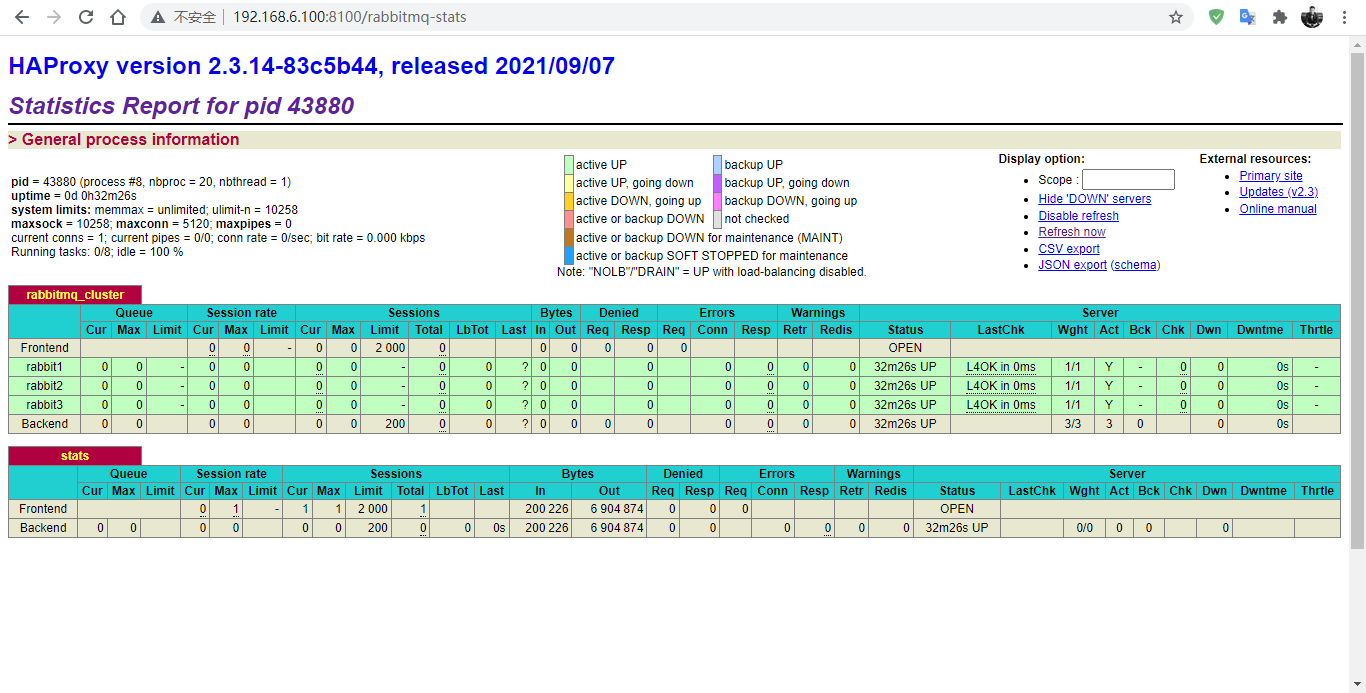The image size is (1366, 693).
Task: Open the JSON export link
Action: pyautogui.click(x=1072, y=265)
